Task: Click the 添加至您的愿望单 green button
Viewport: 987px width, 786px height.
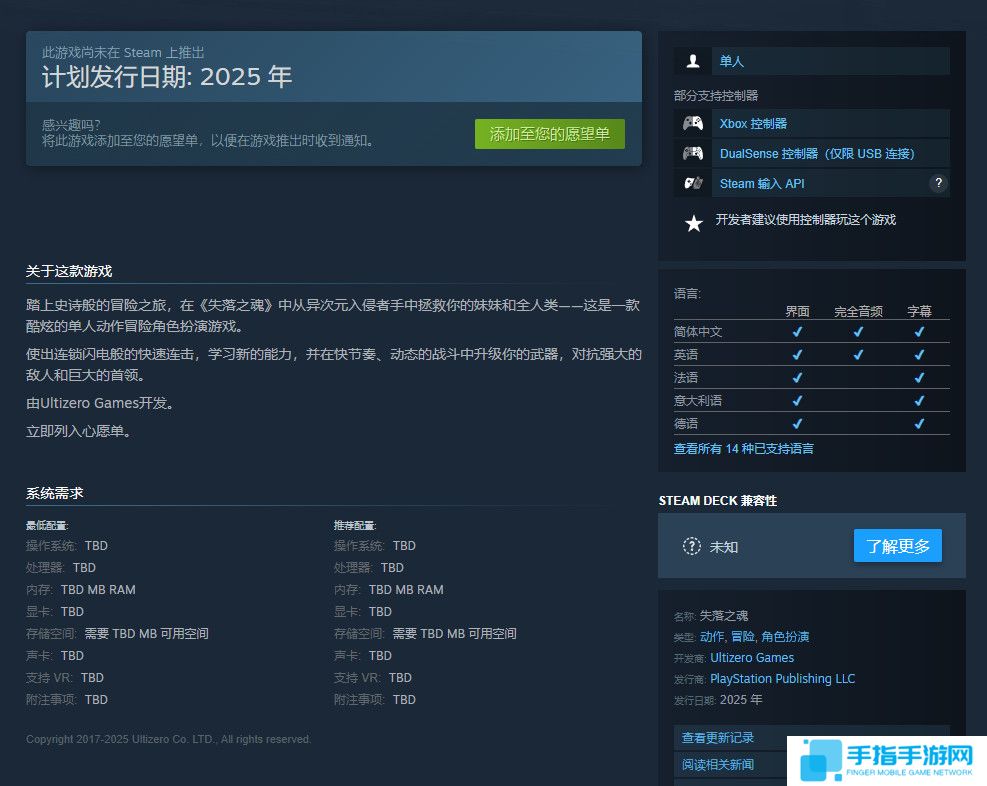Action: (549, 135)
